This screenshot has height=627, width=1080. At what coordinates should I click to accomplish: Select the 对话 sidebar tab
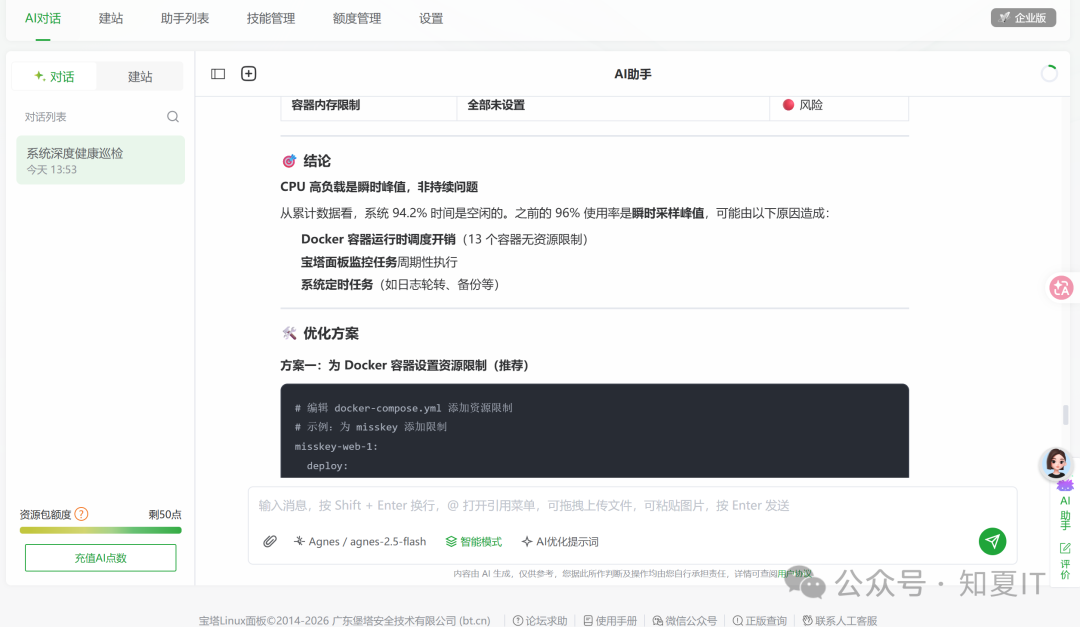click(54, 76)
